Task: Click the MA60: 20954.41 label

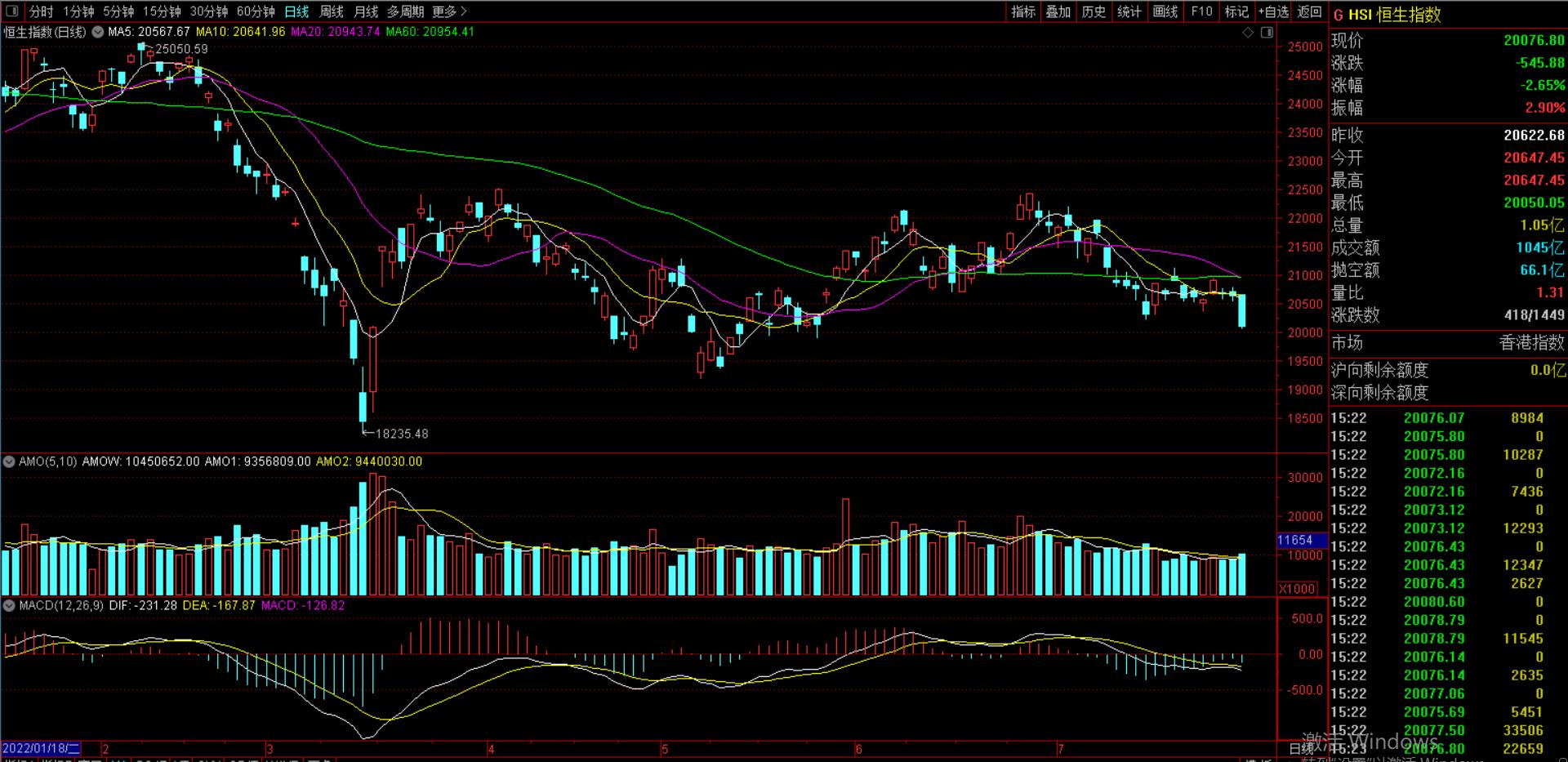Action: click(430, 32)
